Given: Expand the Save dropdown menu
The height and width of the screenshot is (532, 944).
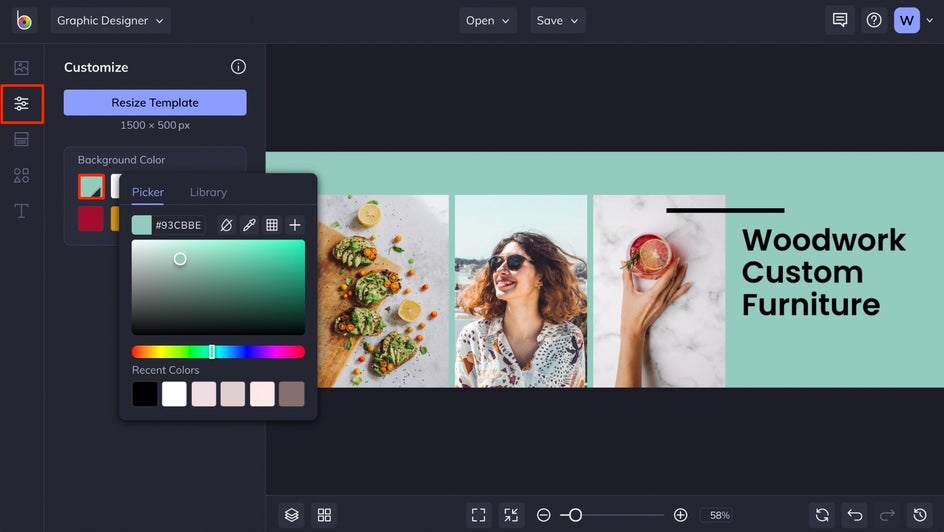Looking at the screenshot, I should tap(557, 21).
